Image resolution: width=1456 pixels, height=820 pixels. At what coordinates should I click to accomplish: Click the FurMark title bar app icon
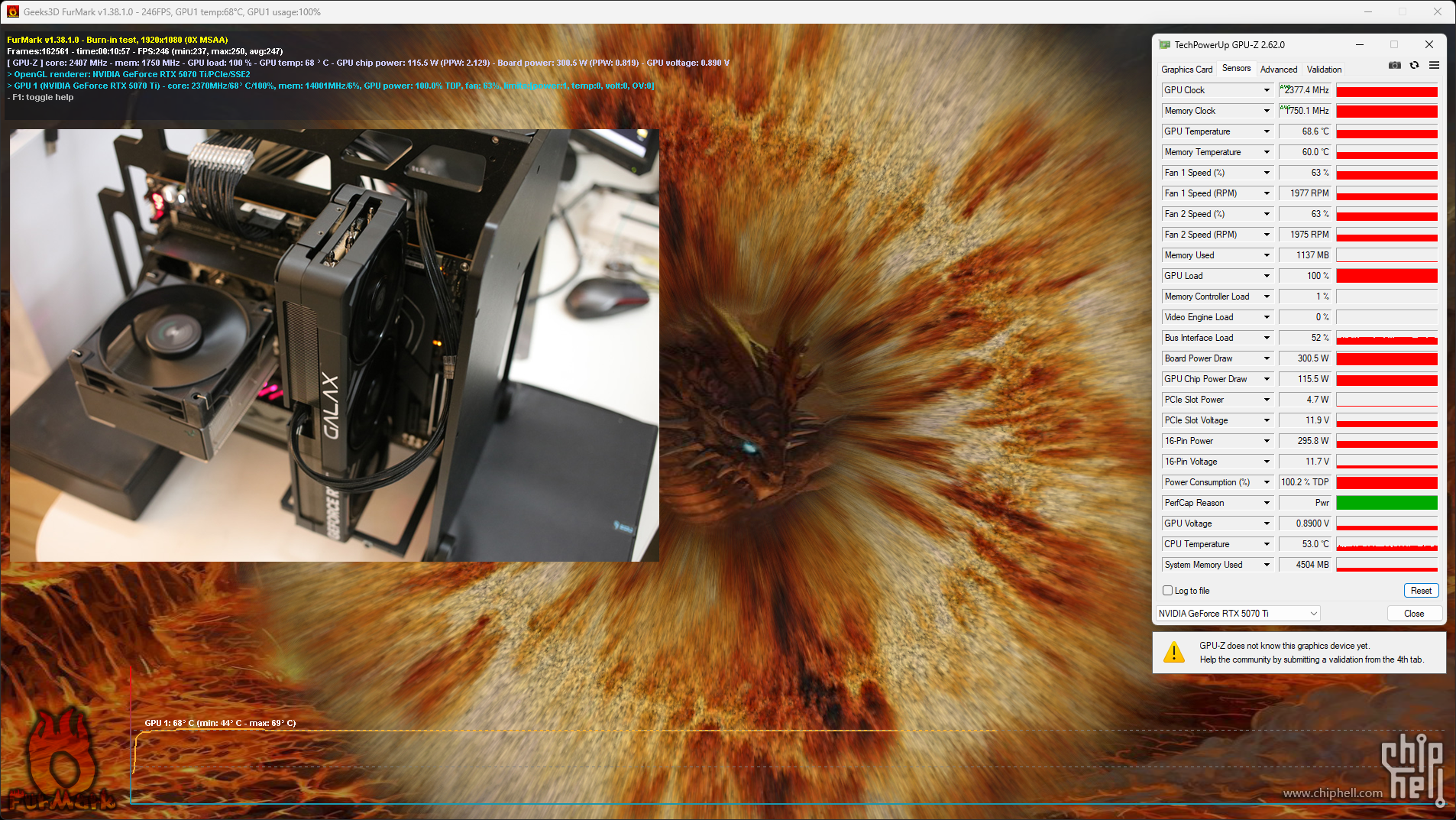(13, 11)
